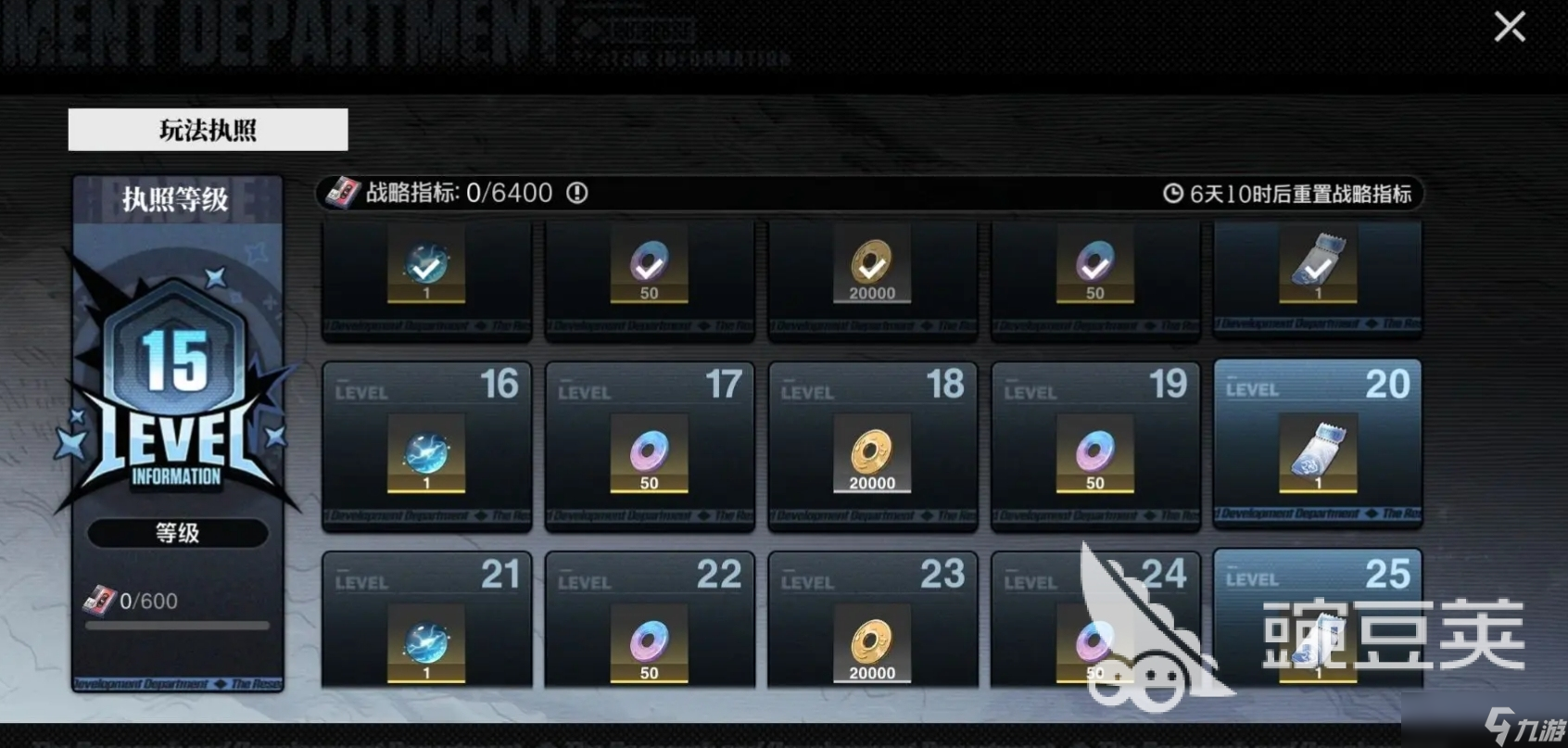Screen dimensions: 1568x748
Task: Click the claimed blue orb reward checkmark
Action: tap(426, 264)
